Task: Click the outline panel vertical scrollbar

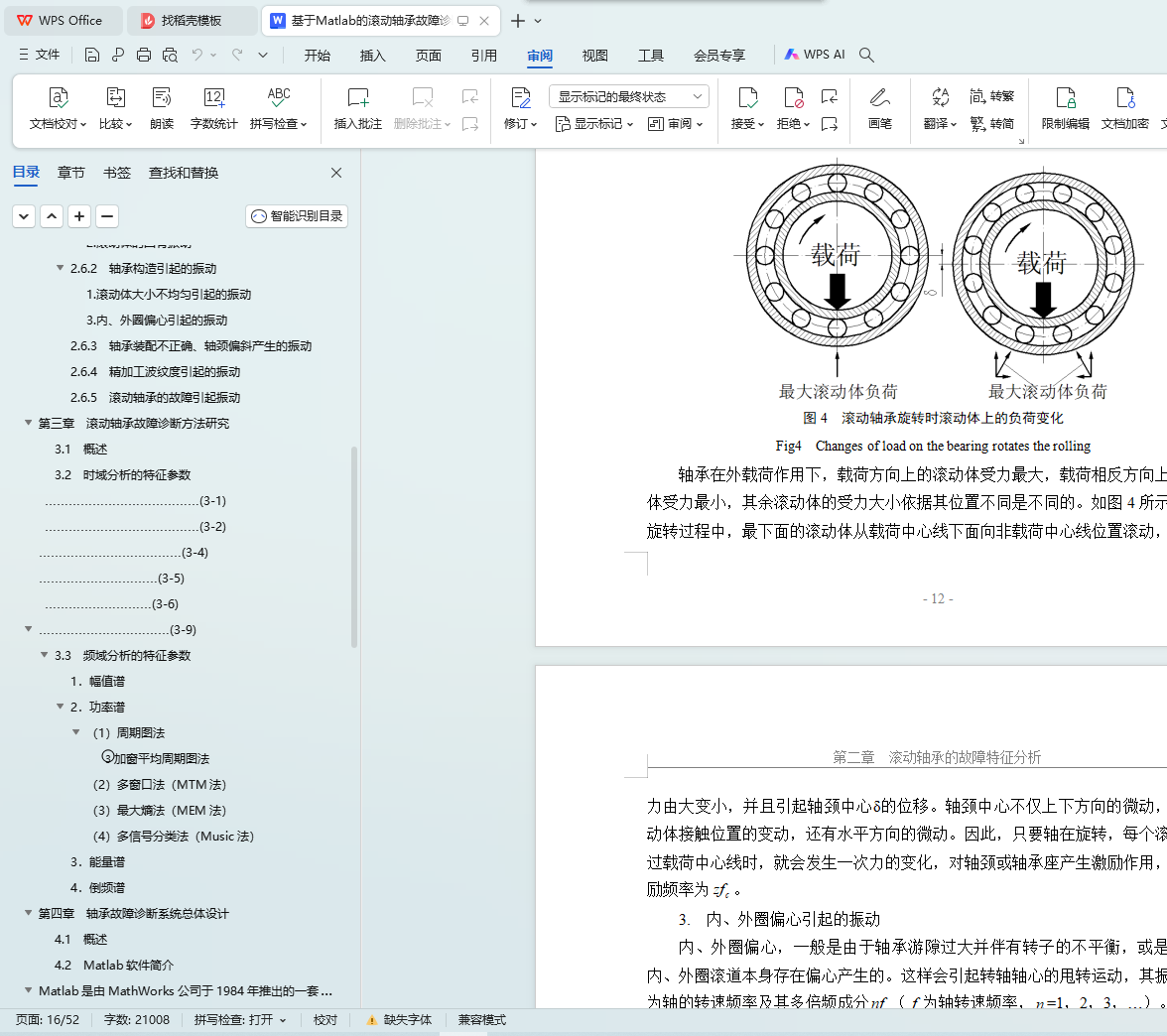Action: click(354, 547)
